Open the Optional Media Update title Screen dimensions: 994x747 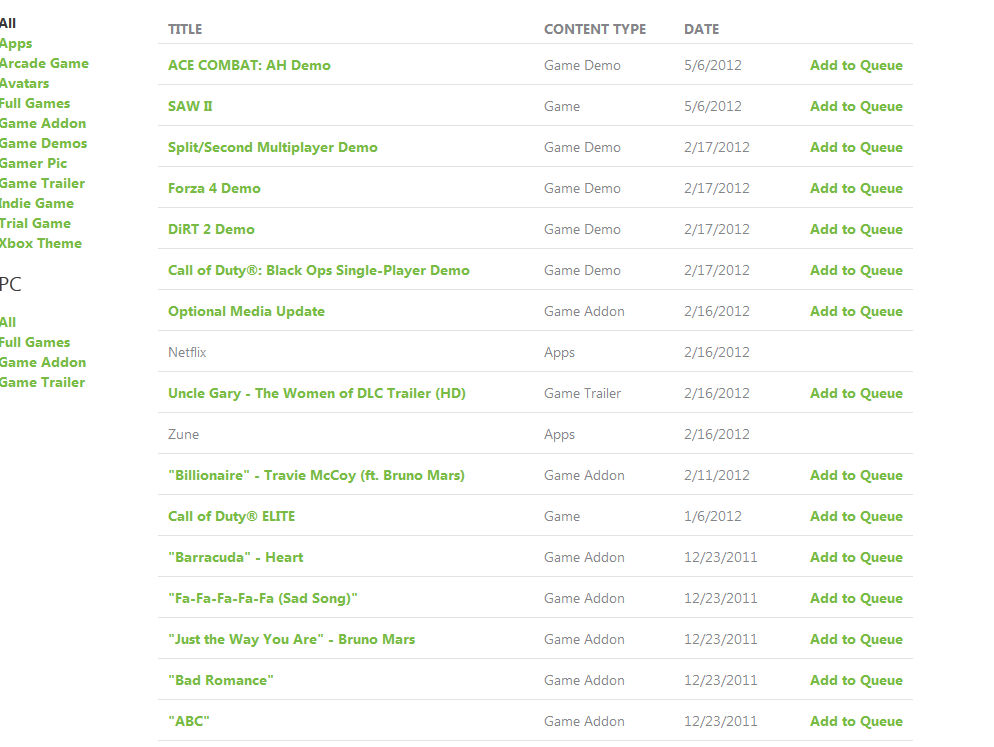click(x=246, y=311)
